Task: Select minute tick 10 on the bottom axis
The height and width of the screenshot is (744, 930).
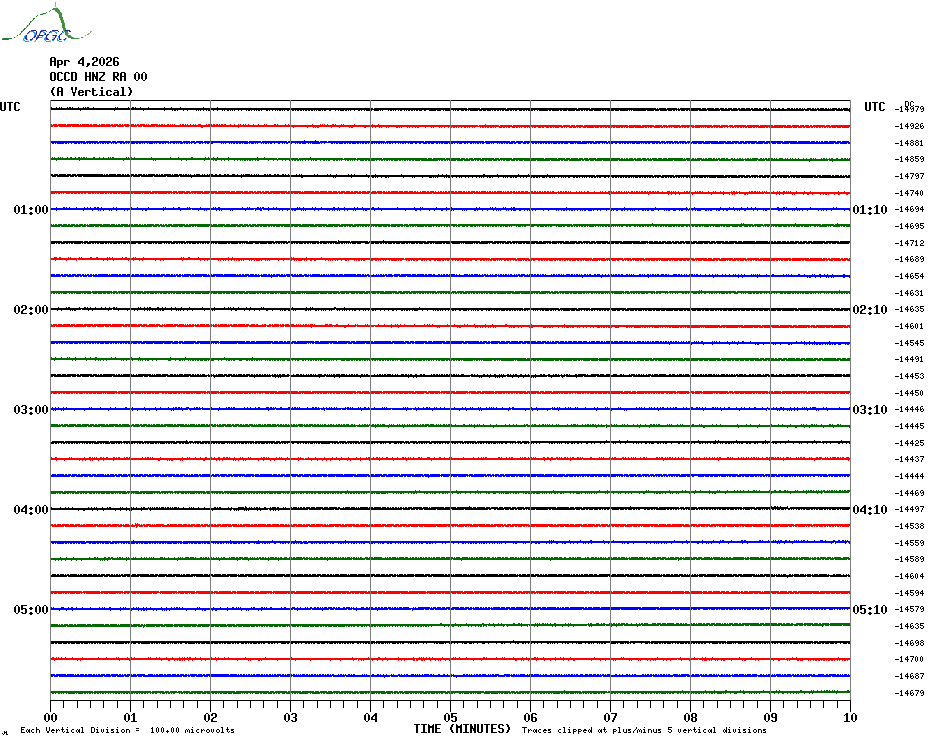Action: [849, 717]
